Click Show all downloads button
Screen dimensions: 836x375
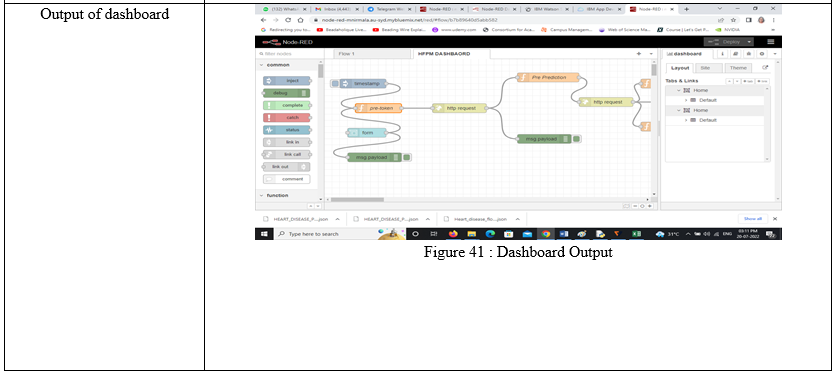tap(752, 219)
